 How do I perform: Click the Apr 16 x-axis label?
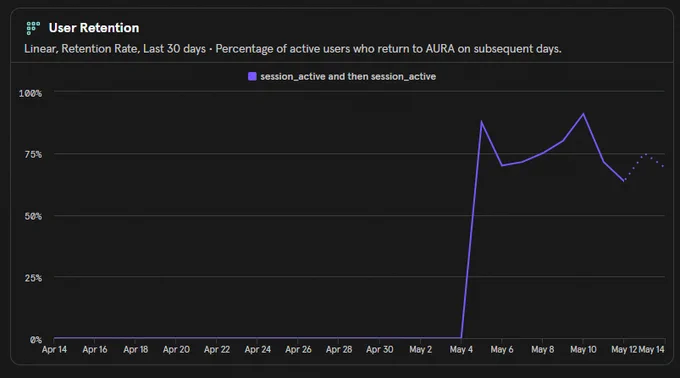pos(95,349)
